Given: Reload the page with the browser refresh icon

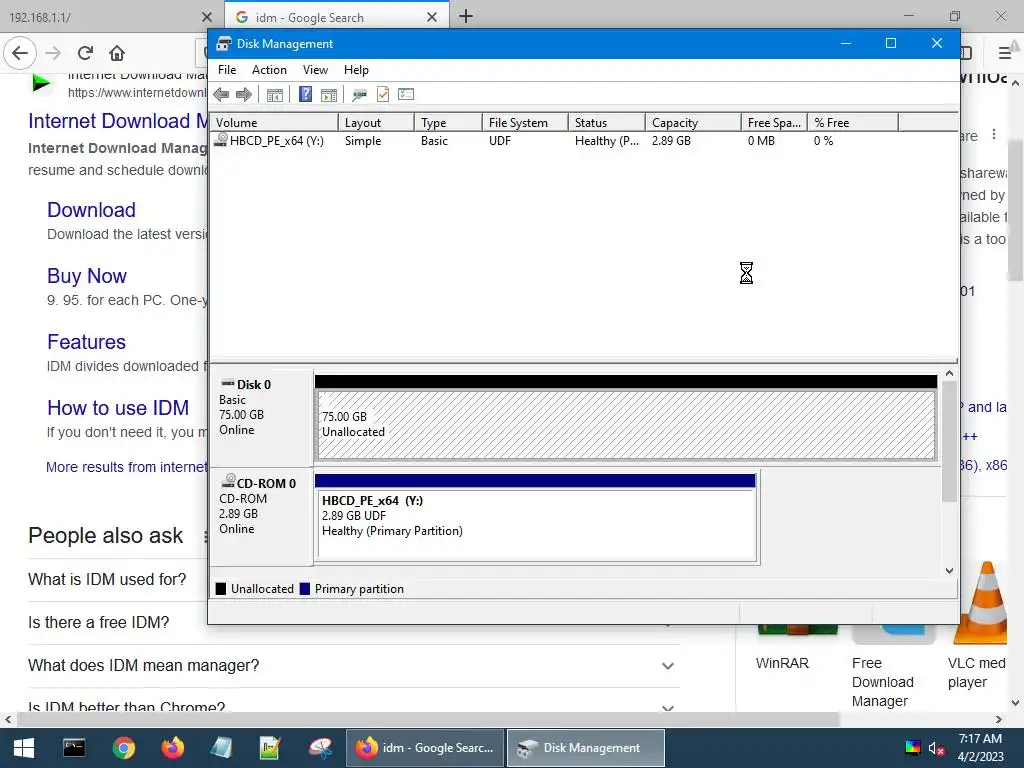Looking at the screenshot, I should [x=85, y=53].
